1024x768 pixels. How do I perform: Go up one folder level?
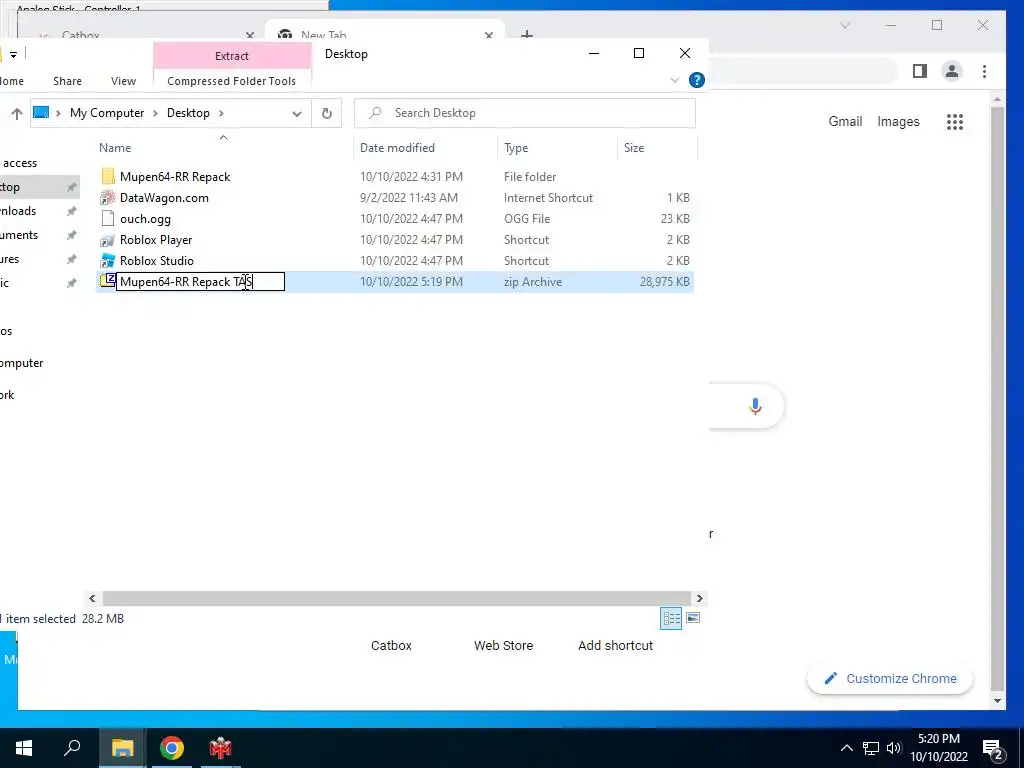17,114
